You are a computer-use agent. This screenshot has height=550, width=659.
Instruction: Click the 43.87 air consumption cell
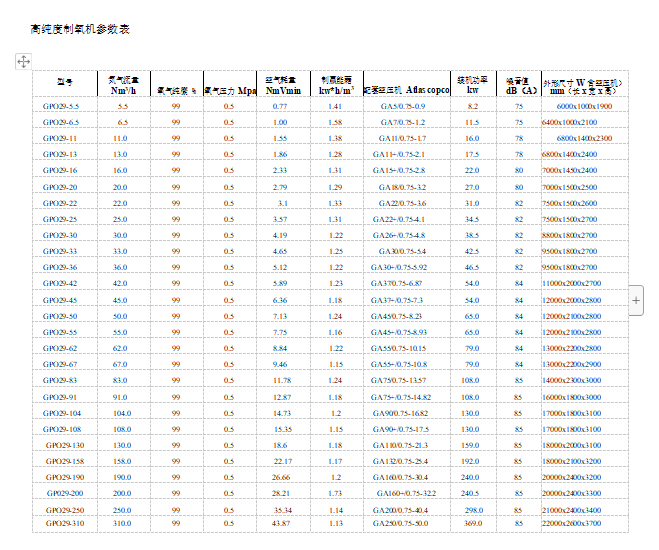click(x=281, y=523)
